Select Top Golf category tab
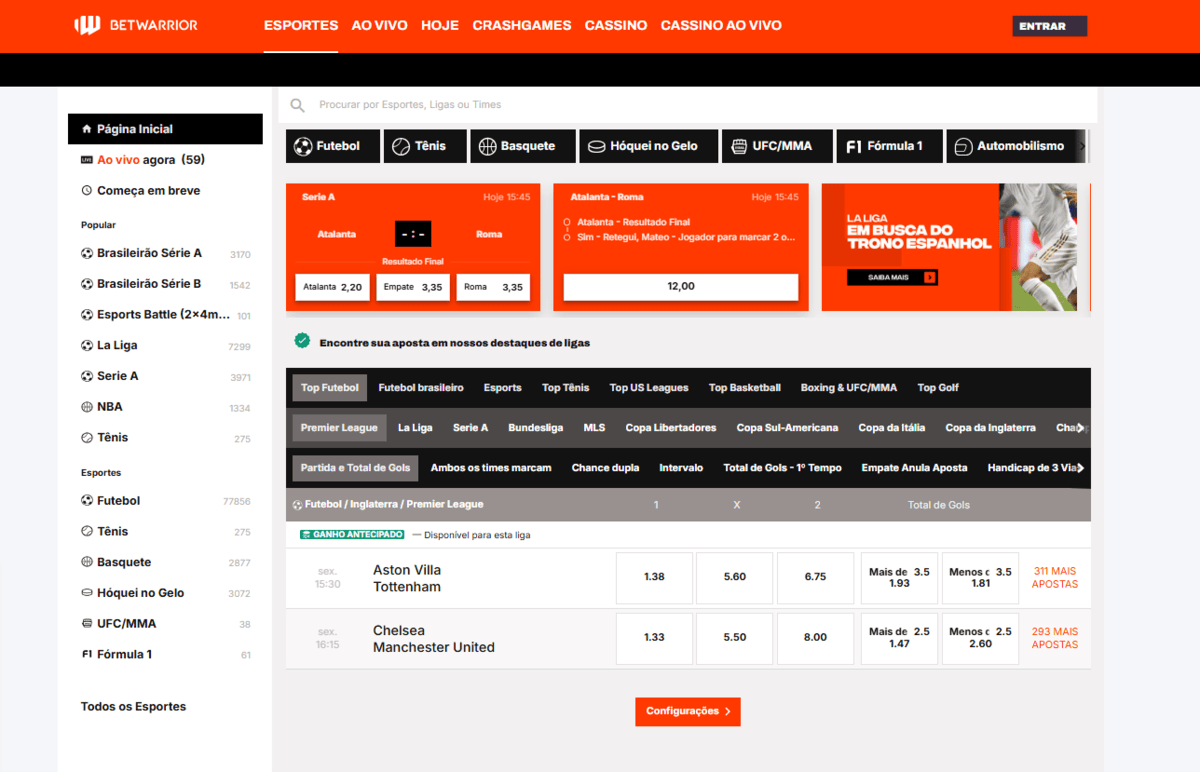 (938, 388)
